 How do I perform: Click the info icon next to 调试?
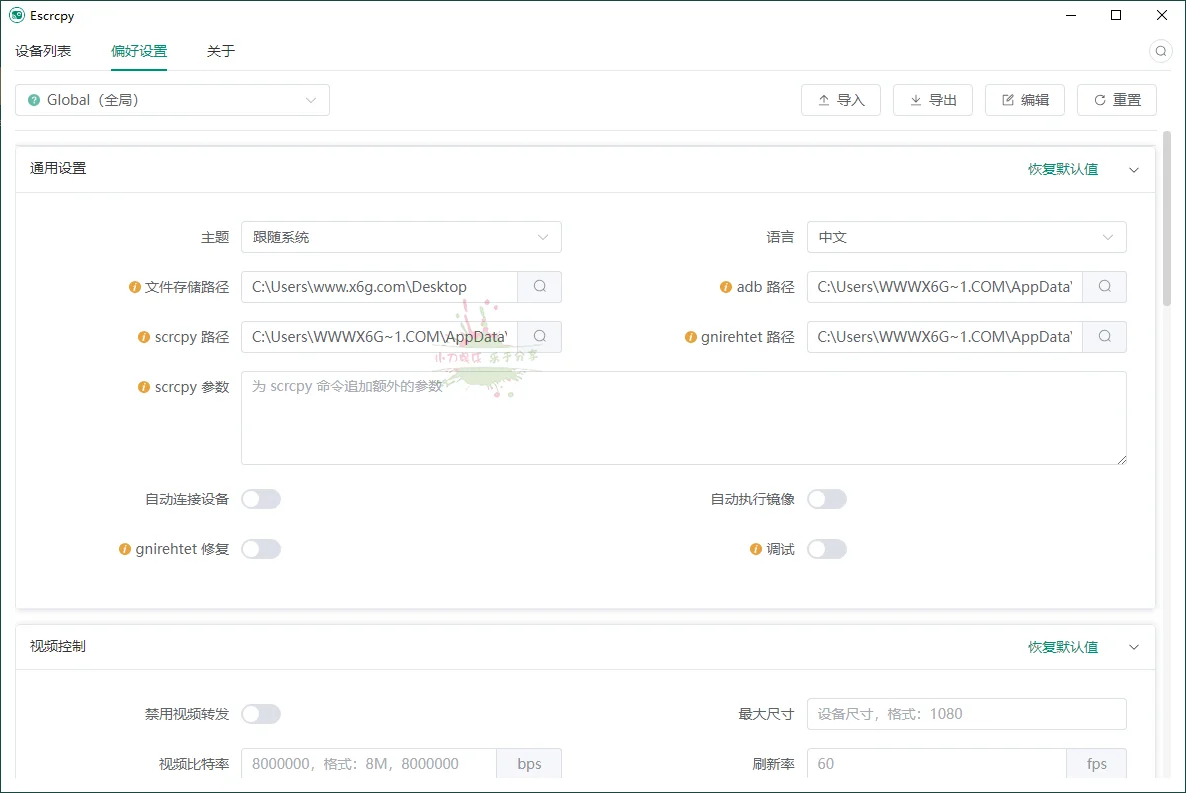pyautogui.click(x=756, y=548)
